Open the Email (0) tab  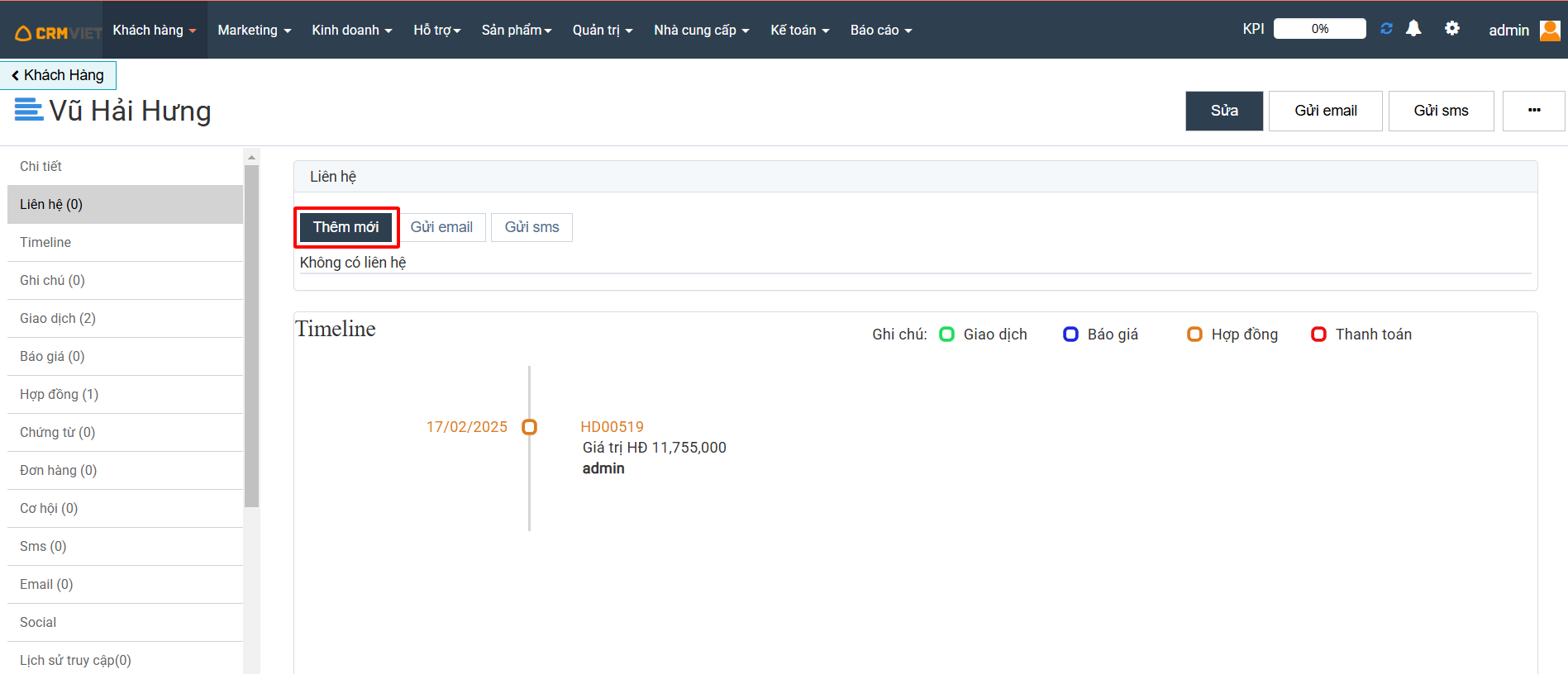(x=125, y=584)
